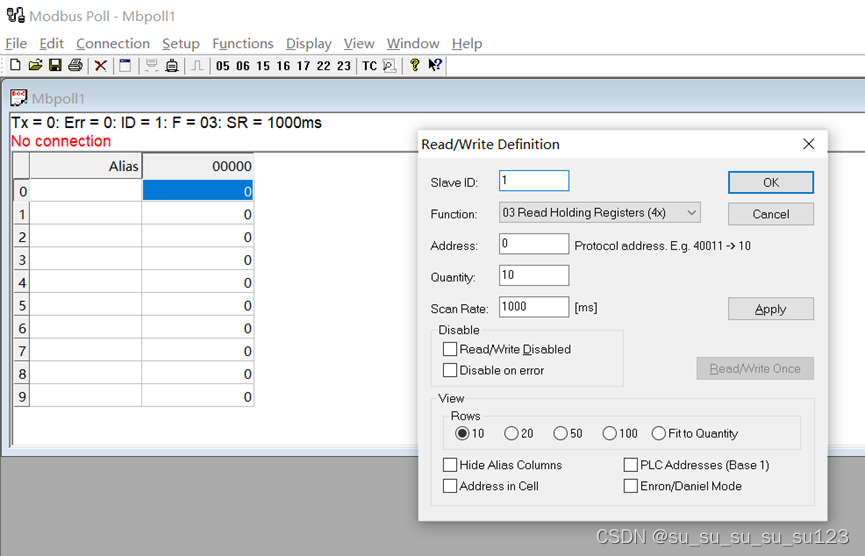Viewport: 865px width, 556px height.
Task: Enable the Read/Write Disabled checkbox
Action: pyautogui.click(x=450, y=349)
